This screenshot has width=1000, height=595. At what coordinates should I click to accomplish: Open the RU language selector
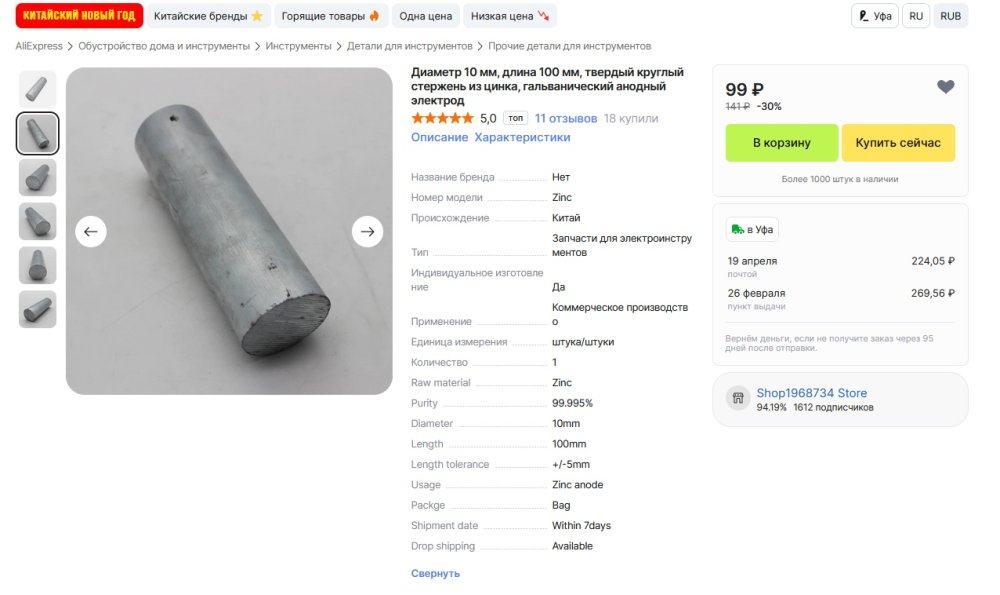(915, 16)
